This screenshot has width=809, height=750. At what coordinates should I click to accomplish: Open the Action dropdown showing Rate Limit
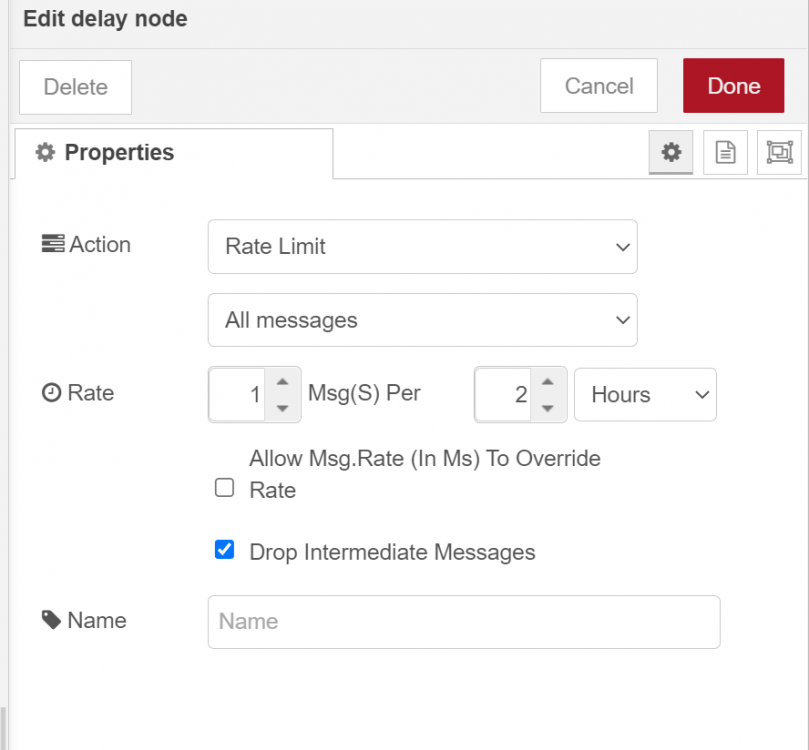pyautogui.click(x=423, y=247)
